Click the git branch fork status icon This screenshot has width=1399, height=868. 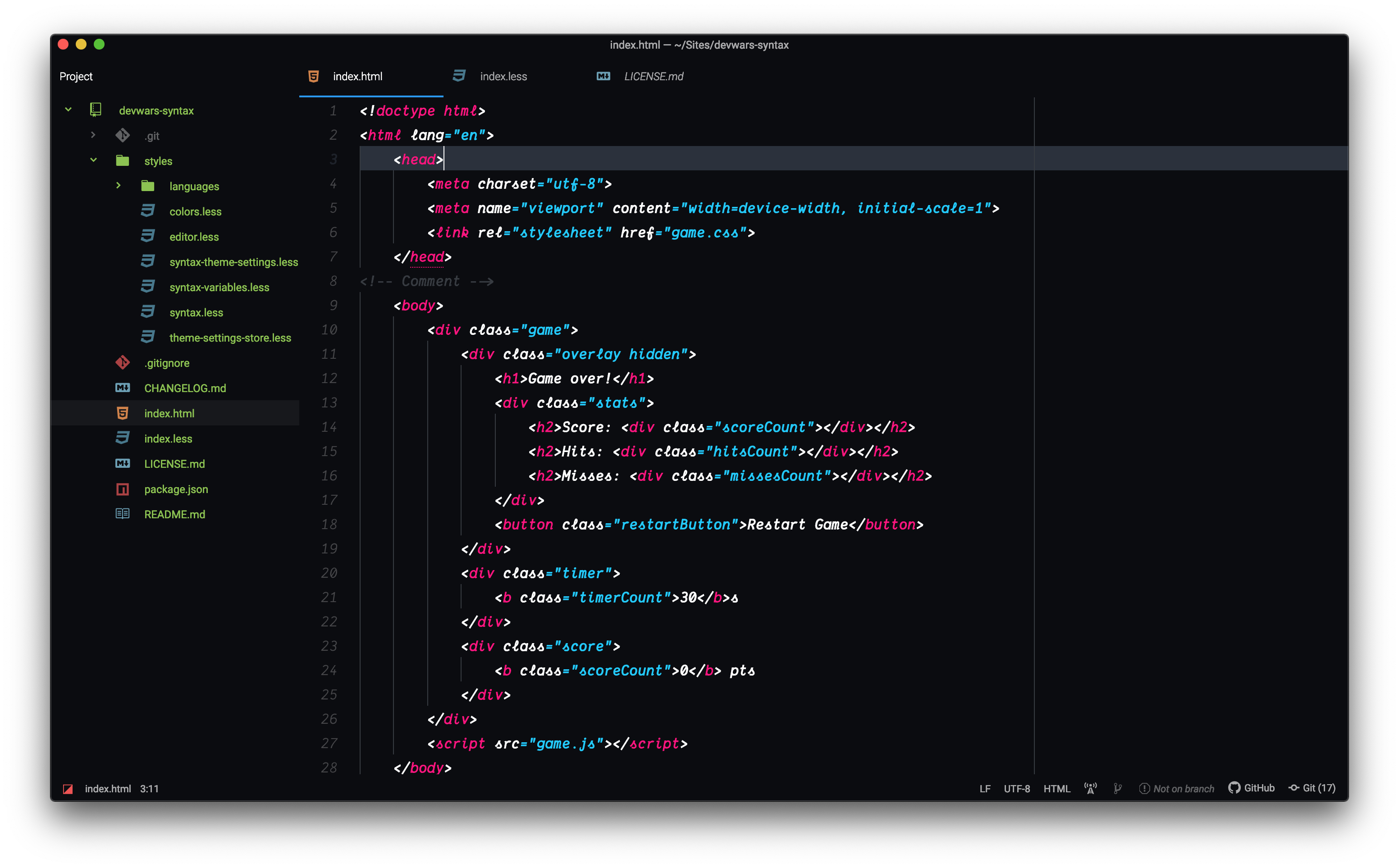point(1117,788)
